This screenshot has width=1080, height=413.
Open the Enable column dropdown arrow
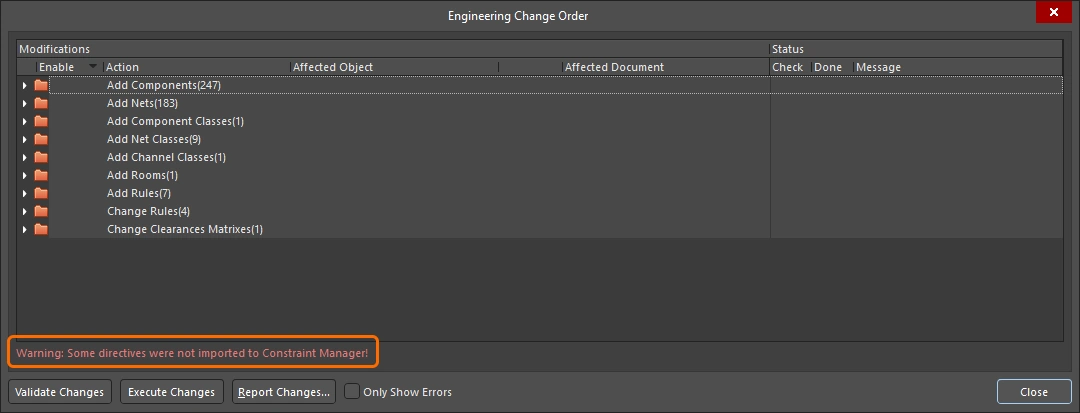[x=93, y=67]
